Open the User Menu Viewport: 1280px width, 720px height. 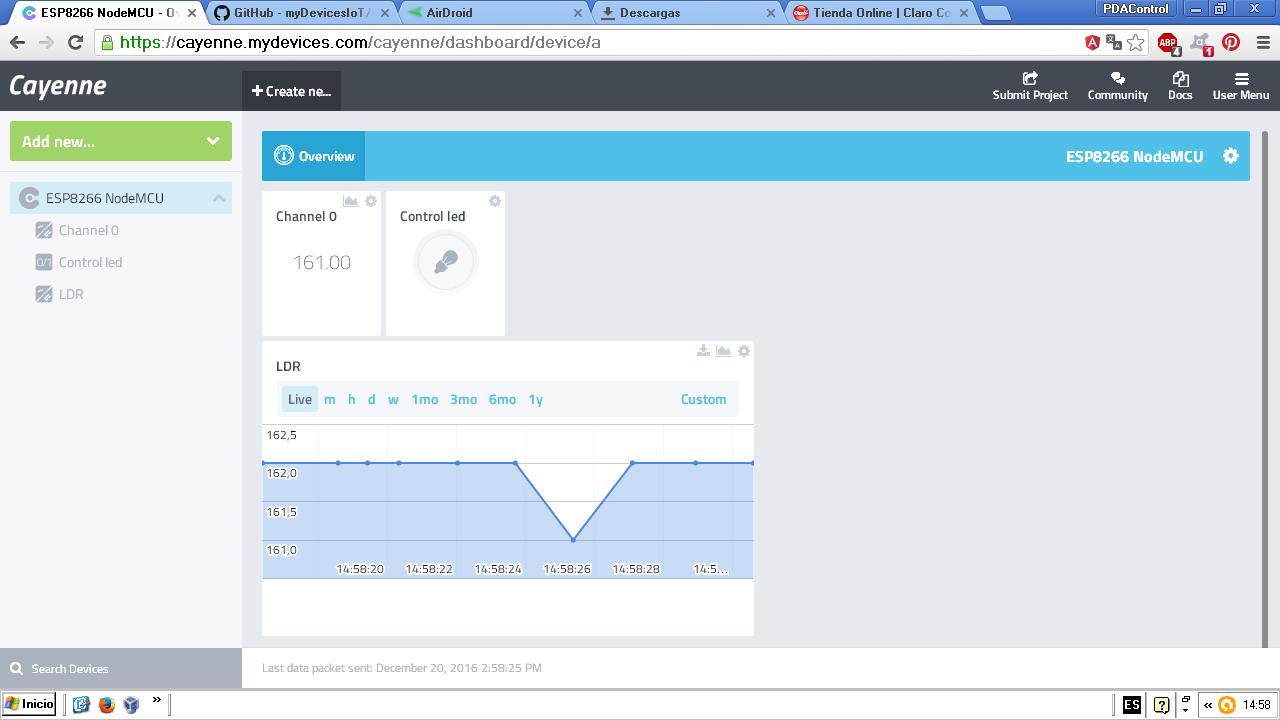pyautogui.click(x=1241, y=86)
